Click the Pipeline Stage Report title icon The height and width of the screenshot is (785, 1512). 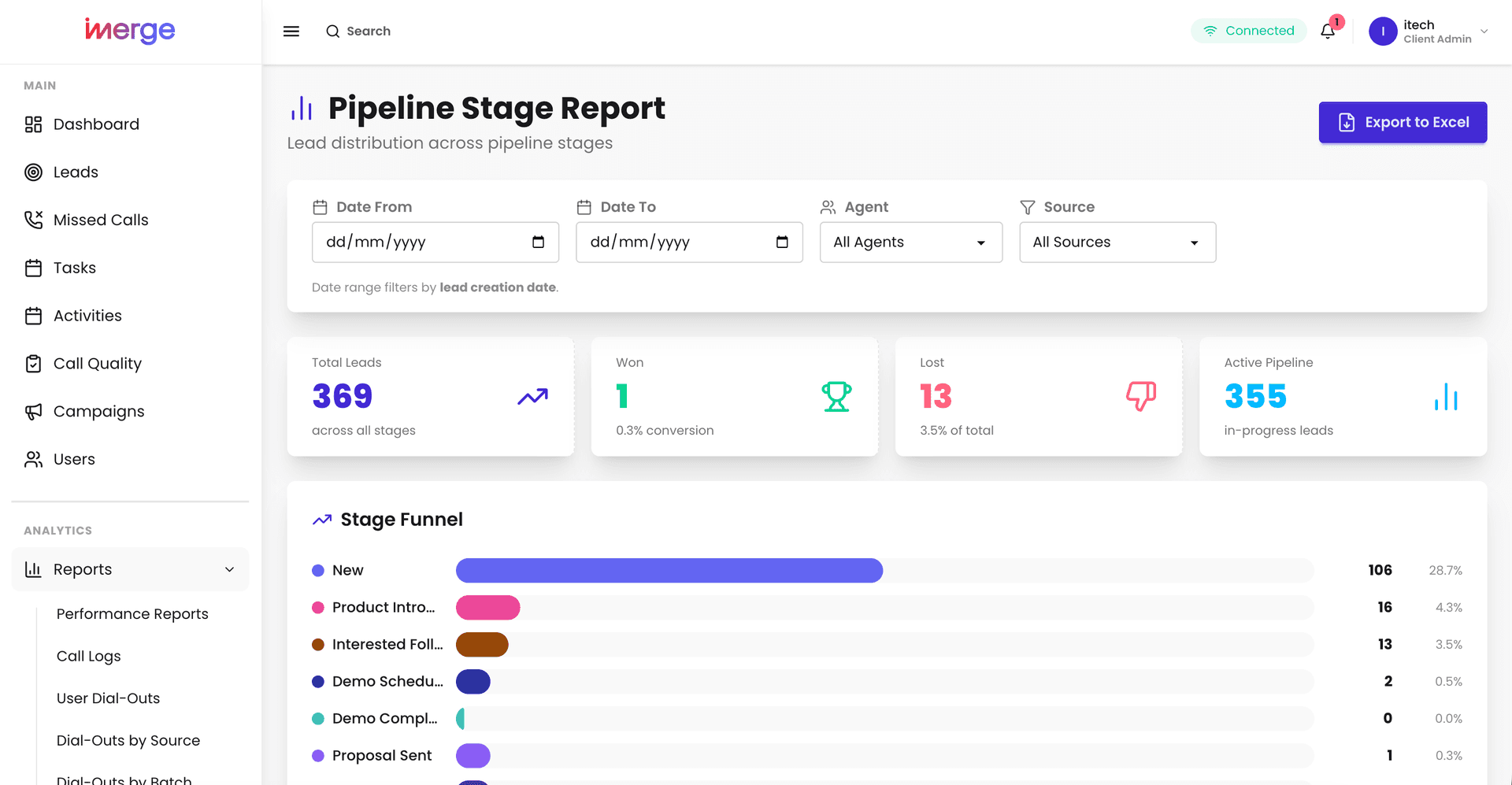pyautogui.click(x=302, y=108)
